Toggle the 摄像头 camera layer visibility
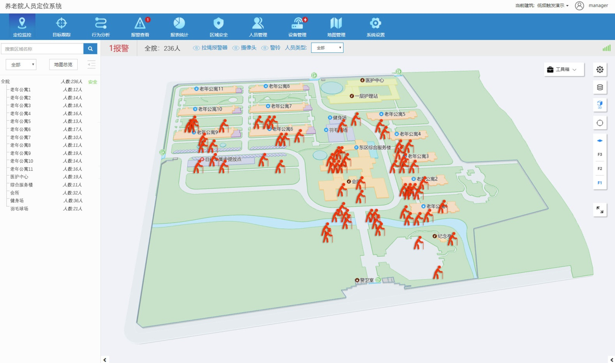615x363 pixels. 244,48
